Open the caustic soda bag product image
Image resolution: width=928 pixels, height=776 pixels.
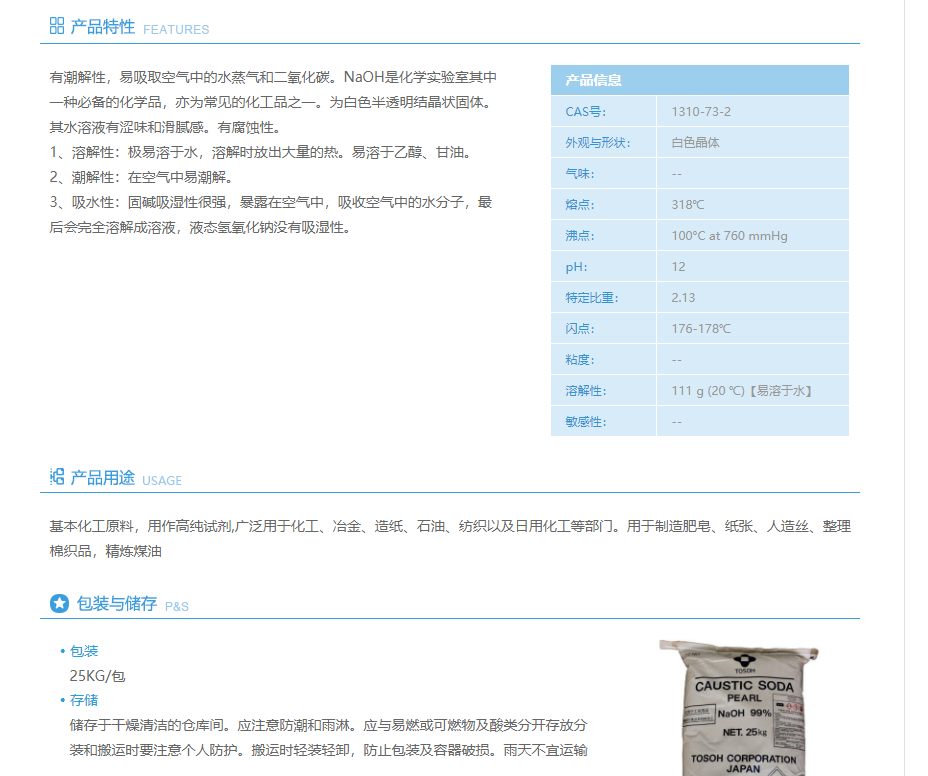pos(740,708)
